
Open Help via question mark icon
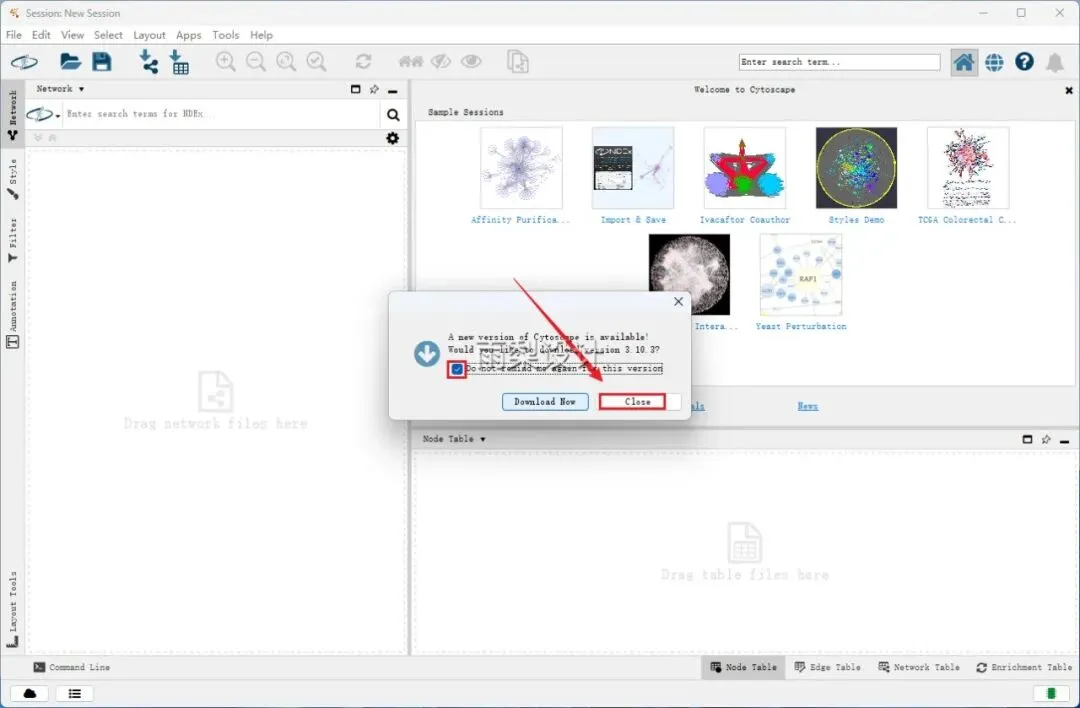(x=1024, y=62)
